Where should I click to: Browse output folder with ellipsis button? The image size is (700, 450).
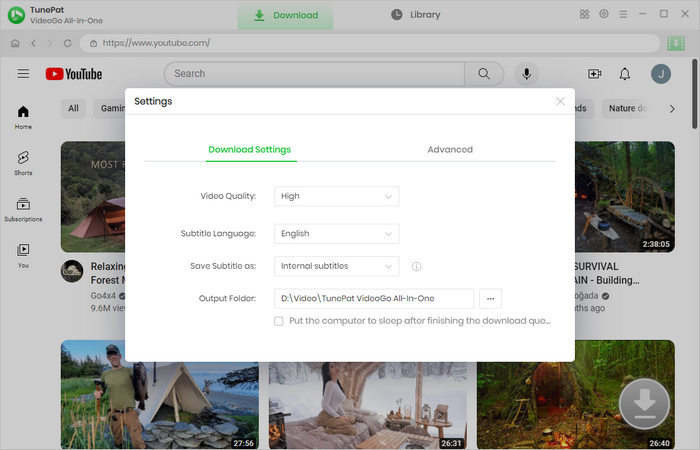(490, 298)
